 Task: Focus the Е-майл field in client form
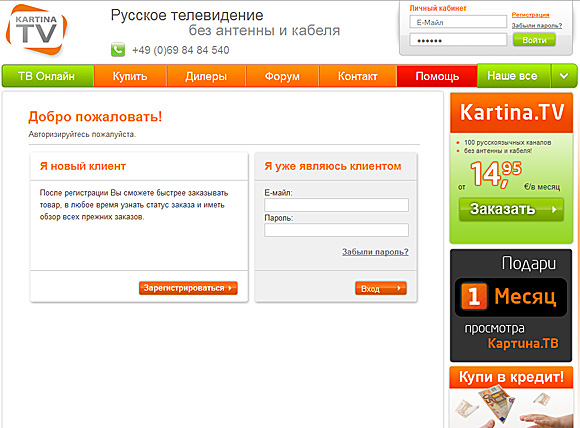click(336, 205)
